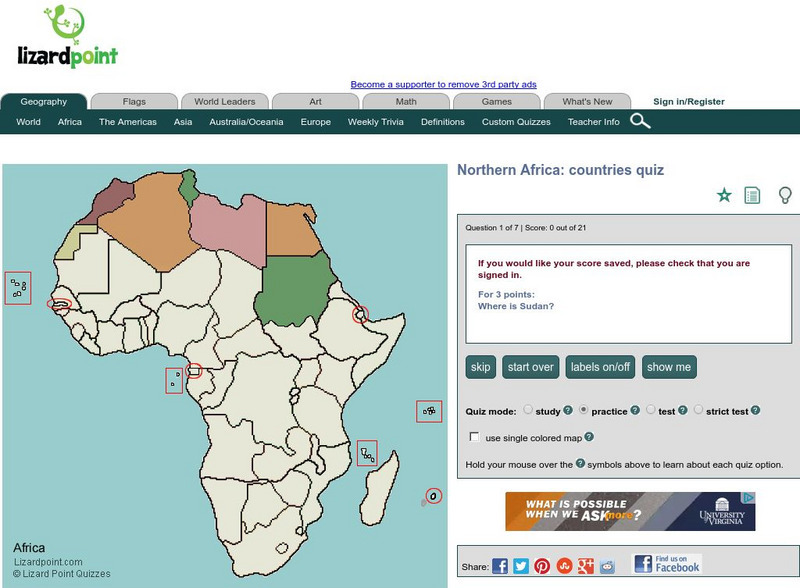Open the search magnifier icon
The height and width of the screenshot is (588, 800).
tap(640, 121)
